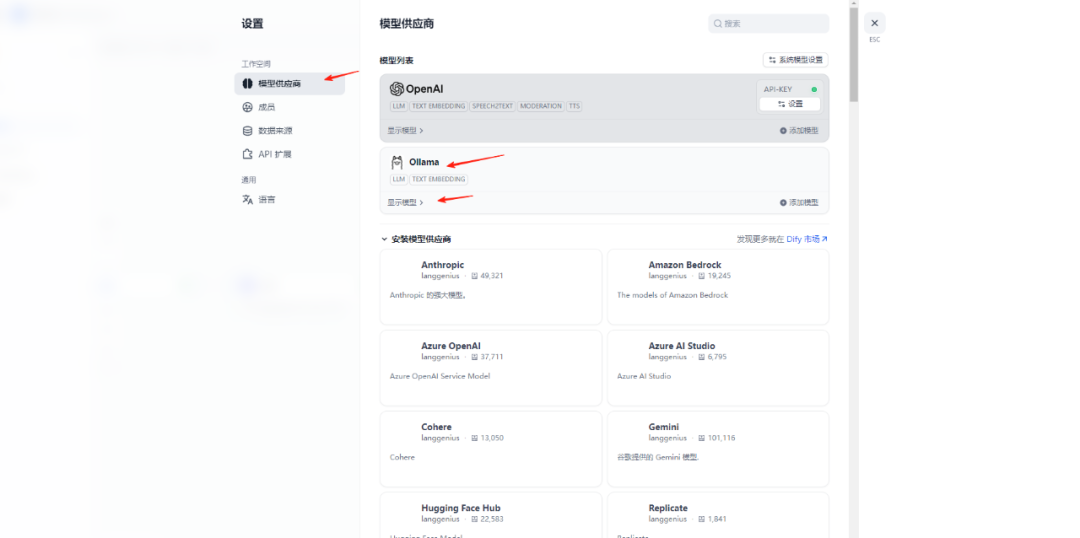Click the Ollama llama logo icon
The width and height of the screenshot is (1080, 538).
click(x=397, y=163)
